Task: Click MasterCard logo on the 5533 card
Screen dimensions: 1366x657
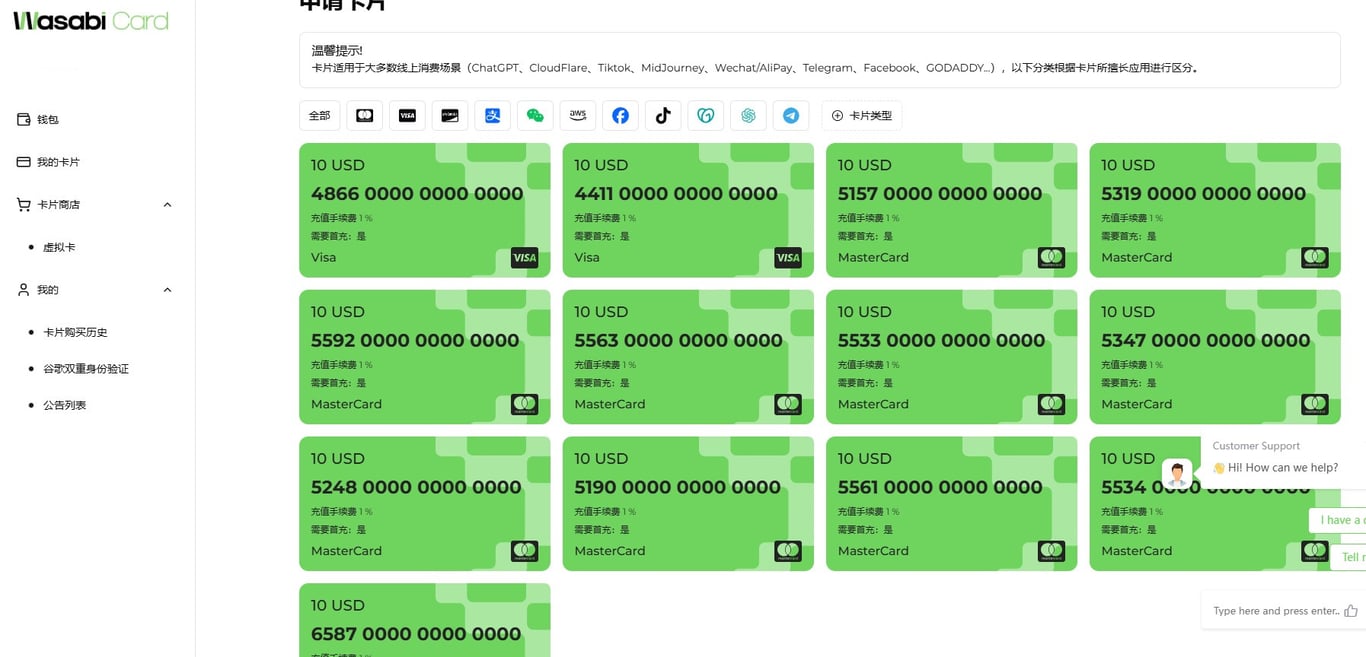Action: (1051, 405)
